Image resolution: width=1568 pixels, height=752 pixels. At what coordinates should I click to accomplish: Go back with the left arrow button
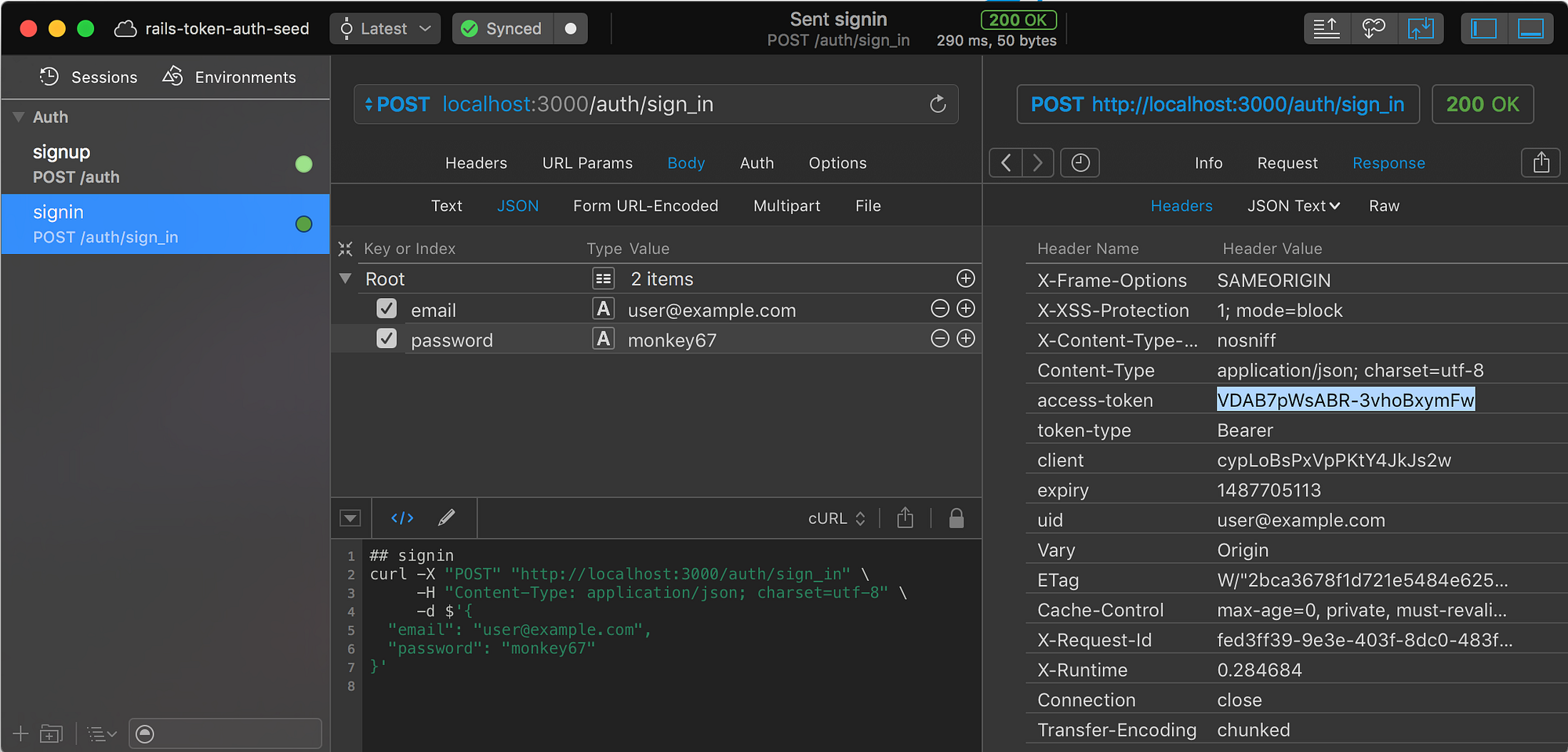pyautogui.click(x=1006, y=163)
